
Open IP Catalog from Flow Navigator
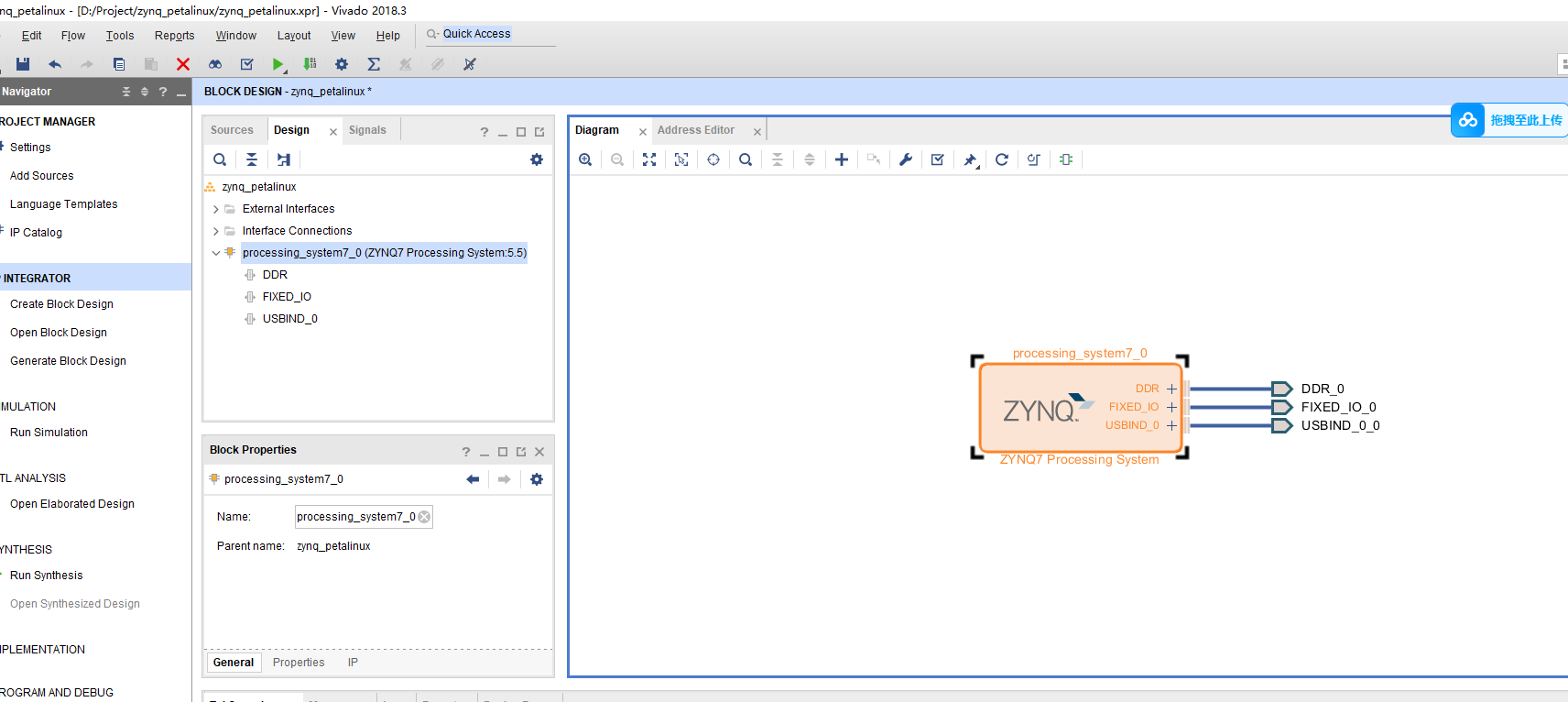tap(36, 233)
